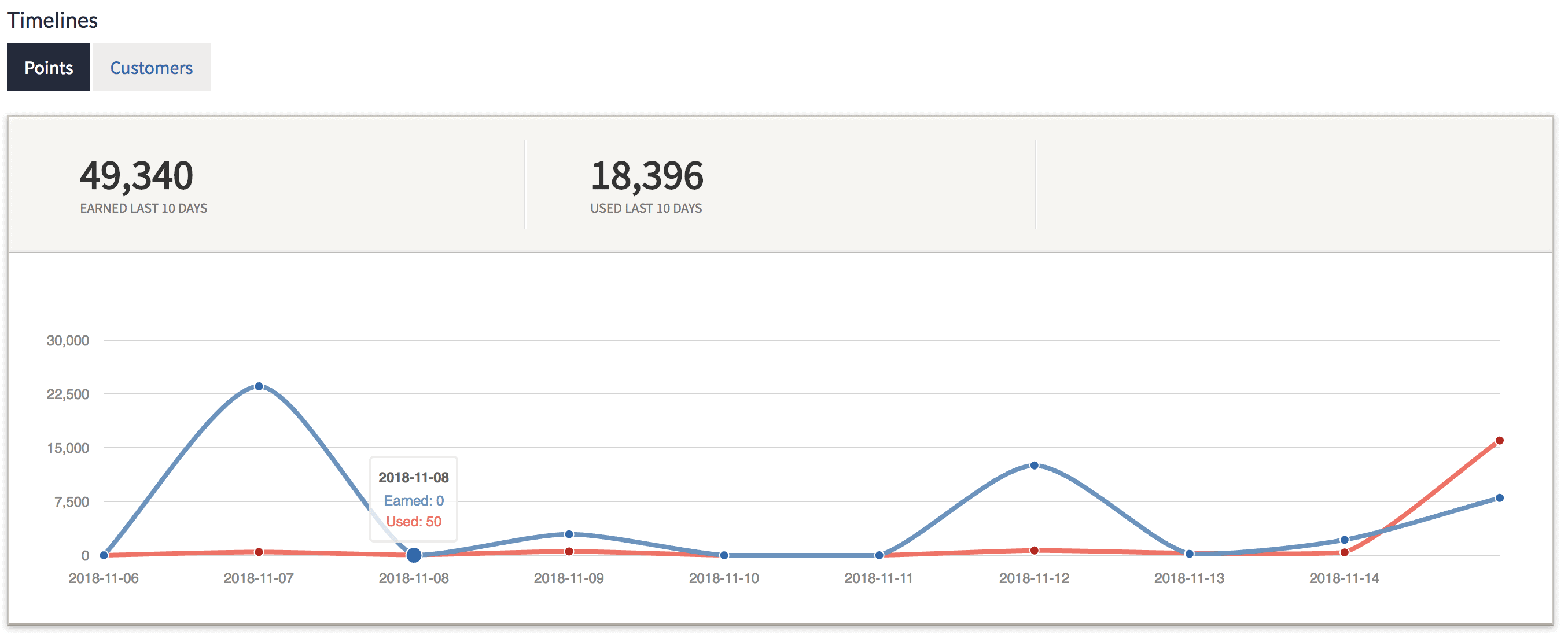Click the red Used point on 2018-11-12
The height and width of the screenshot is (642, 1568).
(1034, 550)
